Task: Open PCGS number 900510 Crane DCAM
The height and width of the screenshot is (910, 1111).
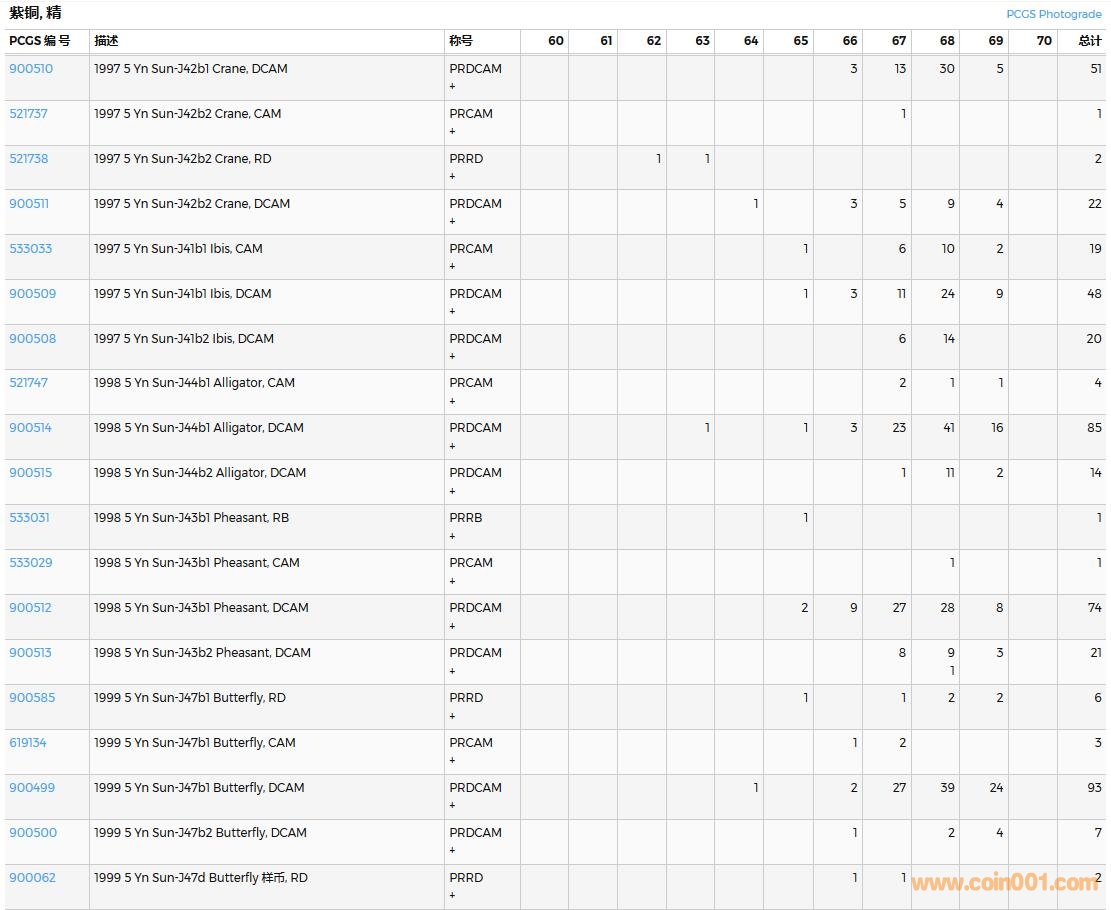Action: pos(31,69)
